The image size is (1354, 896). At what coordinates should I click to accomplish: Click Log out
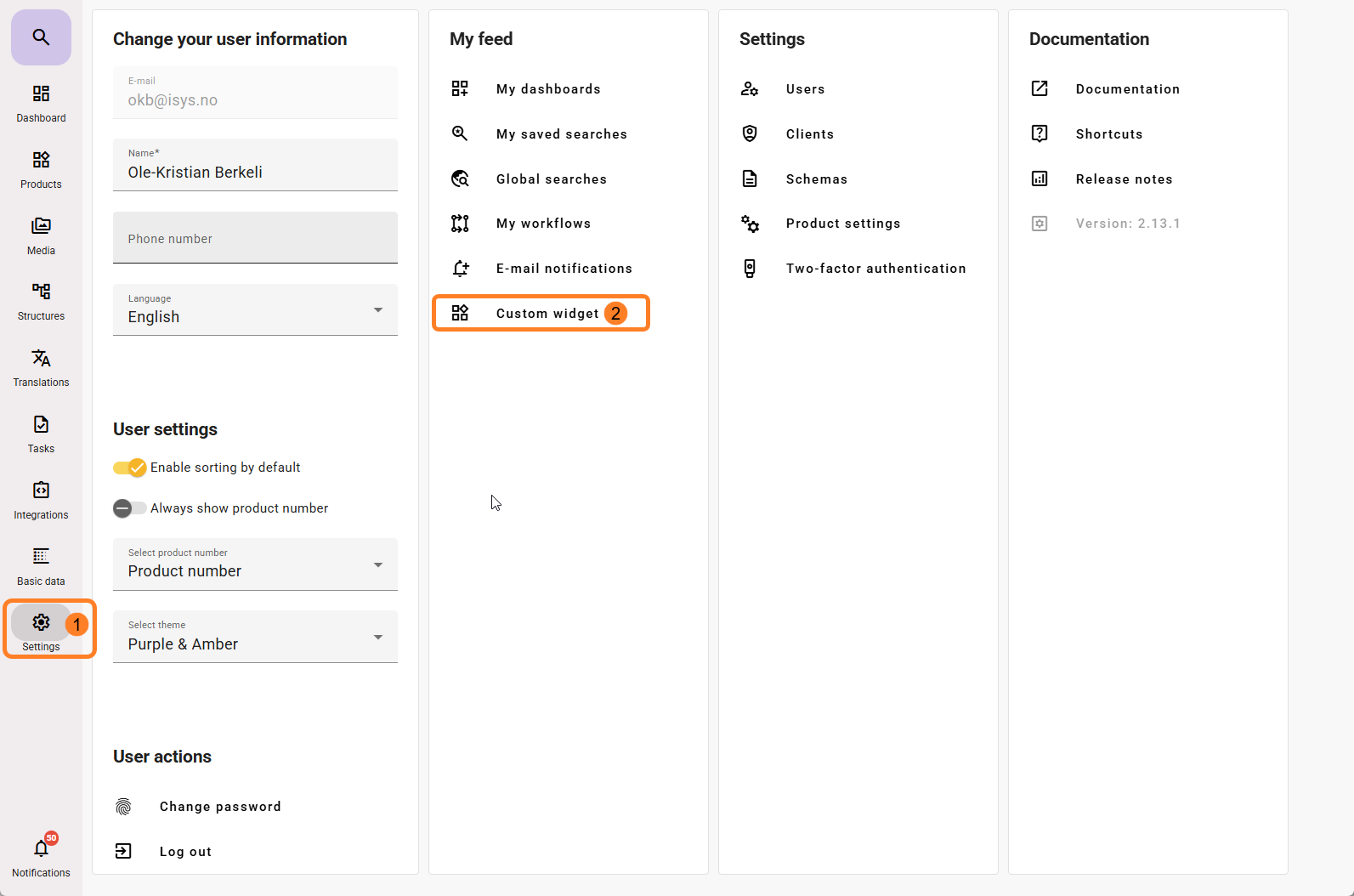185,852
